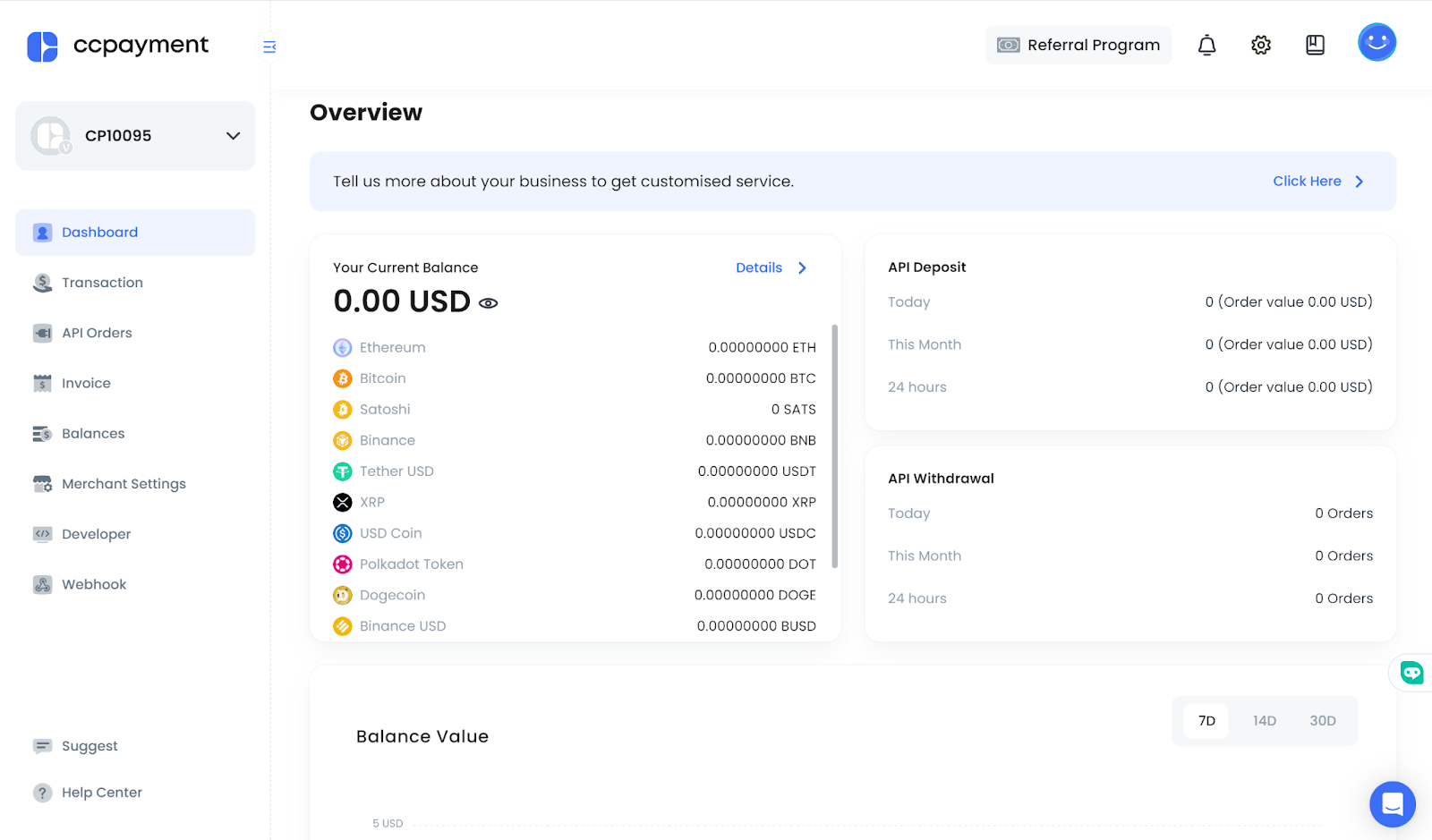Select the 30D balance range tab

pyautogui.click(x=1323, y=721)
